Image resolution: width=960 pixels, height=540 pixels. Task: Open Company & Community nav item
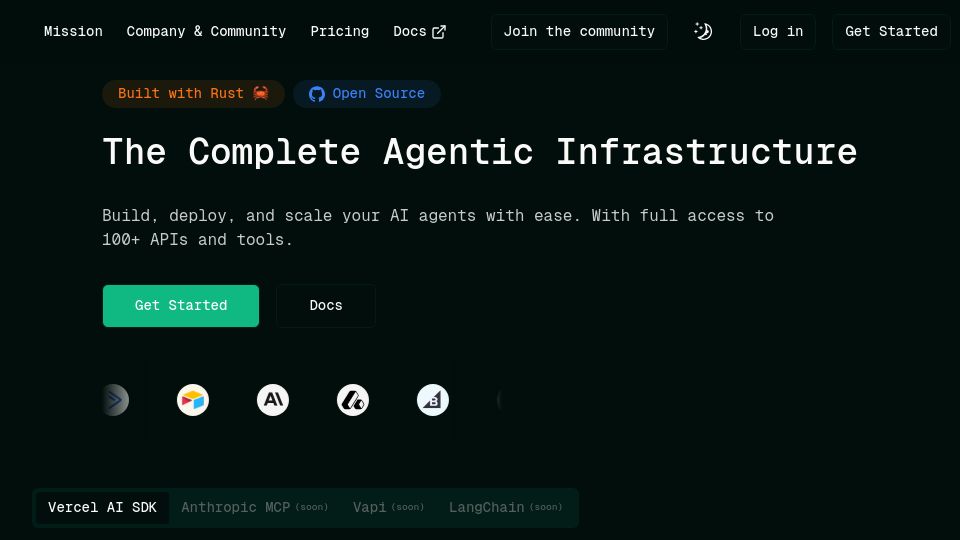206,31
